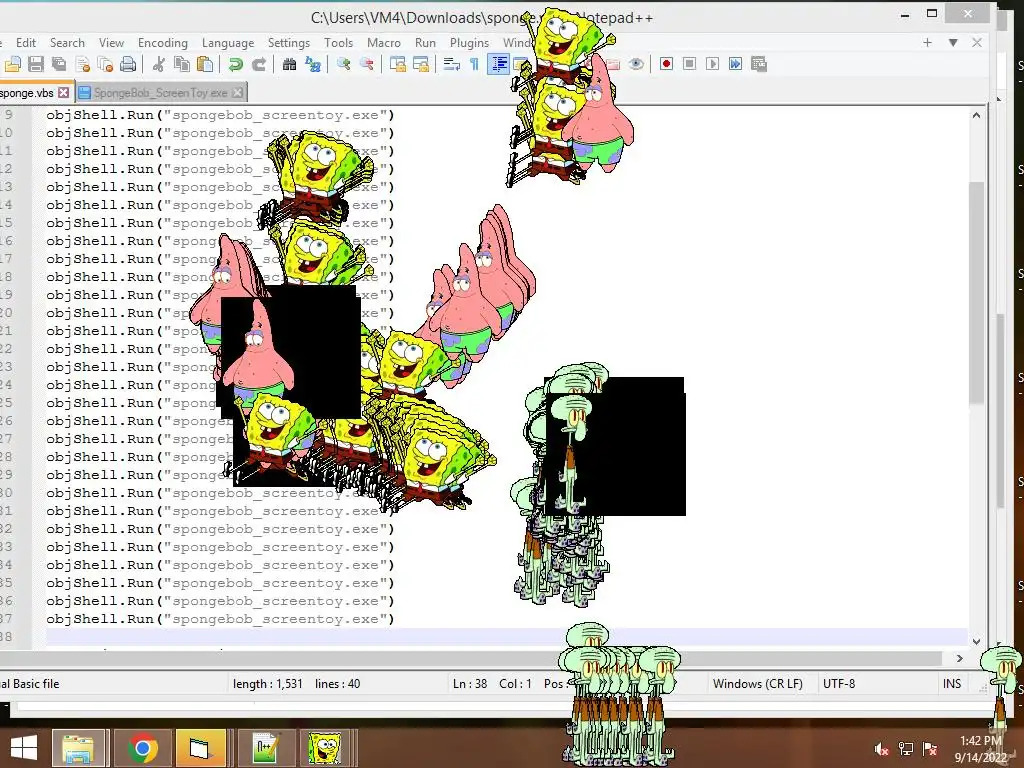The height and width of the screenshot is (768, 1024).
Task: Open the Edit menu
Action: (x=26, y=42)
